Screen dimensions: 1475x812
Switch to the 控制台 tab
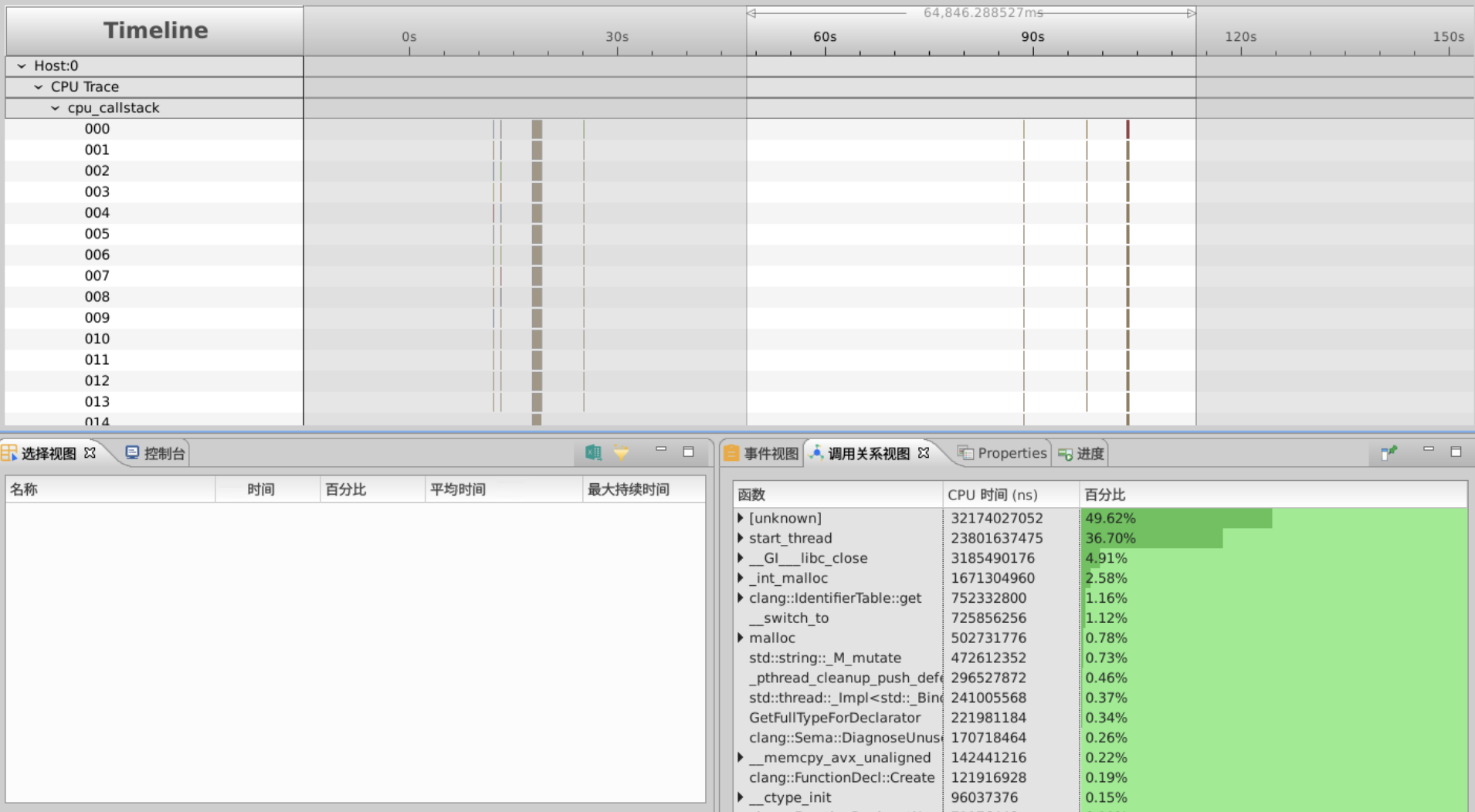155,453
